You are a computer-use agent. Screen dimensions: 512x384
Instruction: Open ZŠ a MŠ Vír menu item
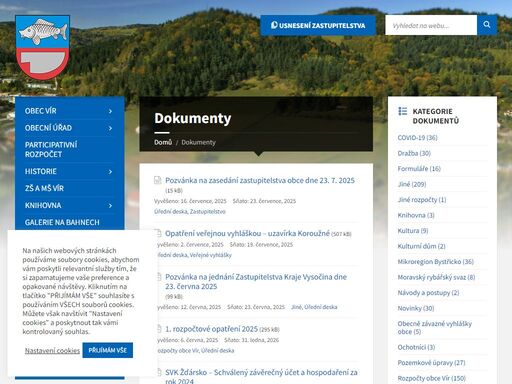point(44,188)
